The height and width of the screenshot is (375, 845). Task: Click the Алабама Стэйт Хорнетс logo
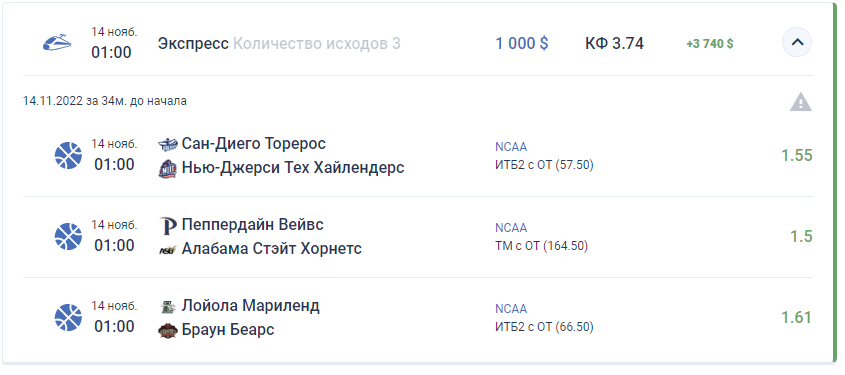point(168,249)
